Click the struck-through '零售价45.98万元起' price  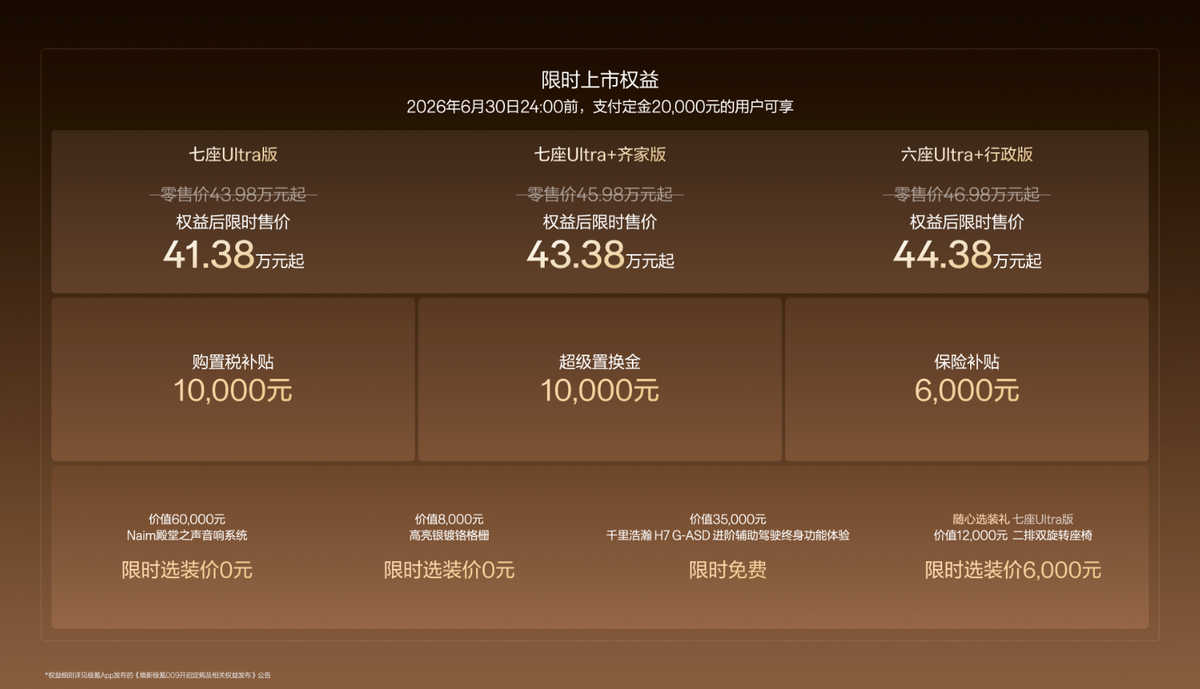[x=600, y=194]
